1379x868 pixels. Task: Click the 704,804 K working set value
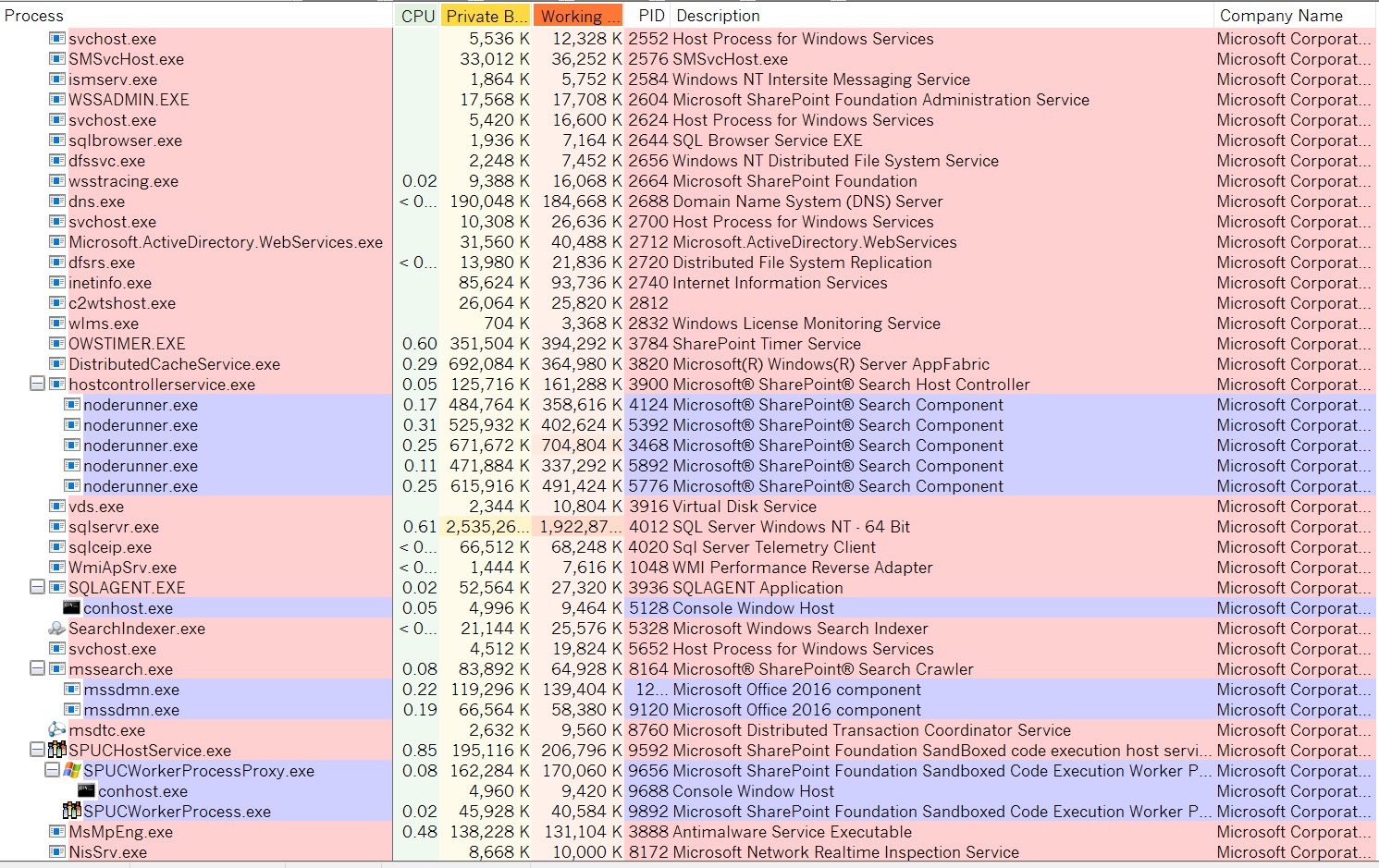581,446
